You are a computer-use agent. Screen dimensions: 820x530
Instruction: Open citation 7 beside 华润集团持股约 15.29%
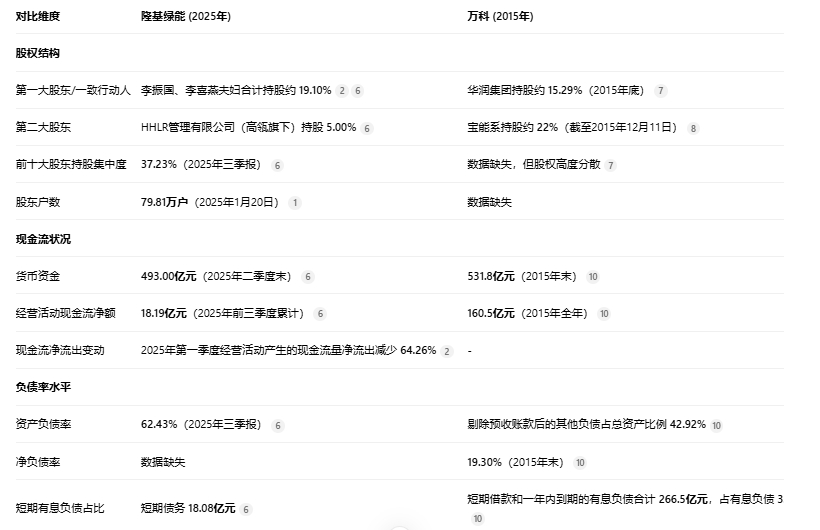coord(661,91)
